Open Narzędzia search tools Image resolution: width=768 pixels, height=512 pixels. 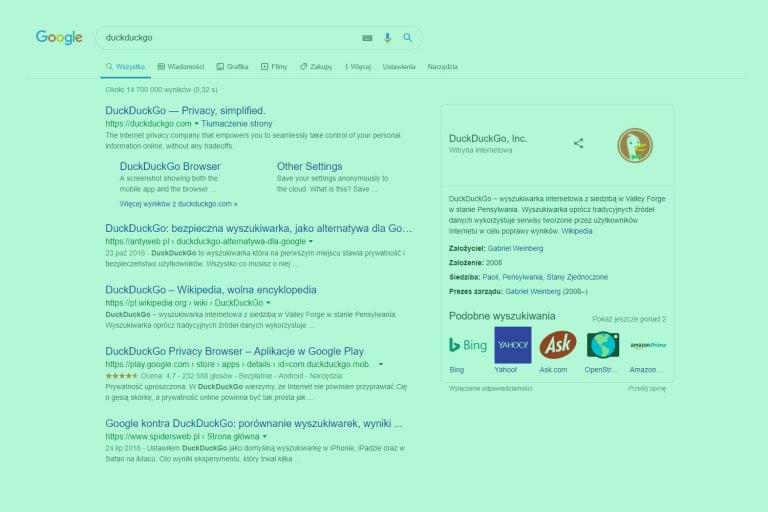tap(442, 67)
